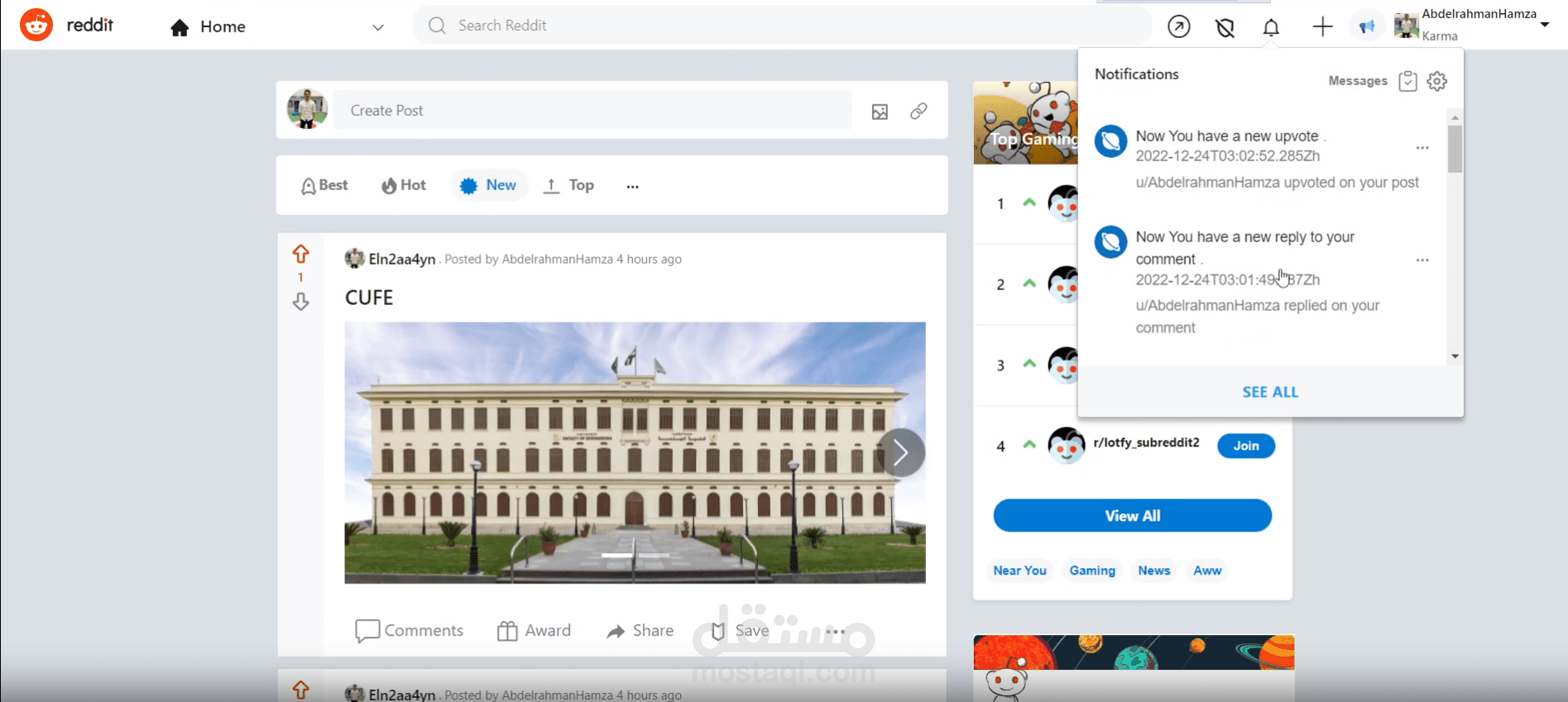
Task: Open more sort options ellipsis
Action: click(x=632, y=187)
